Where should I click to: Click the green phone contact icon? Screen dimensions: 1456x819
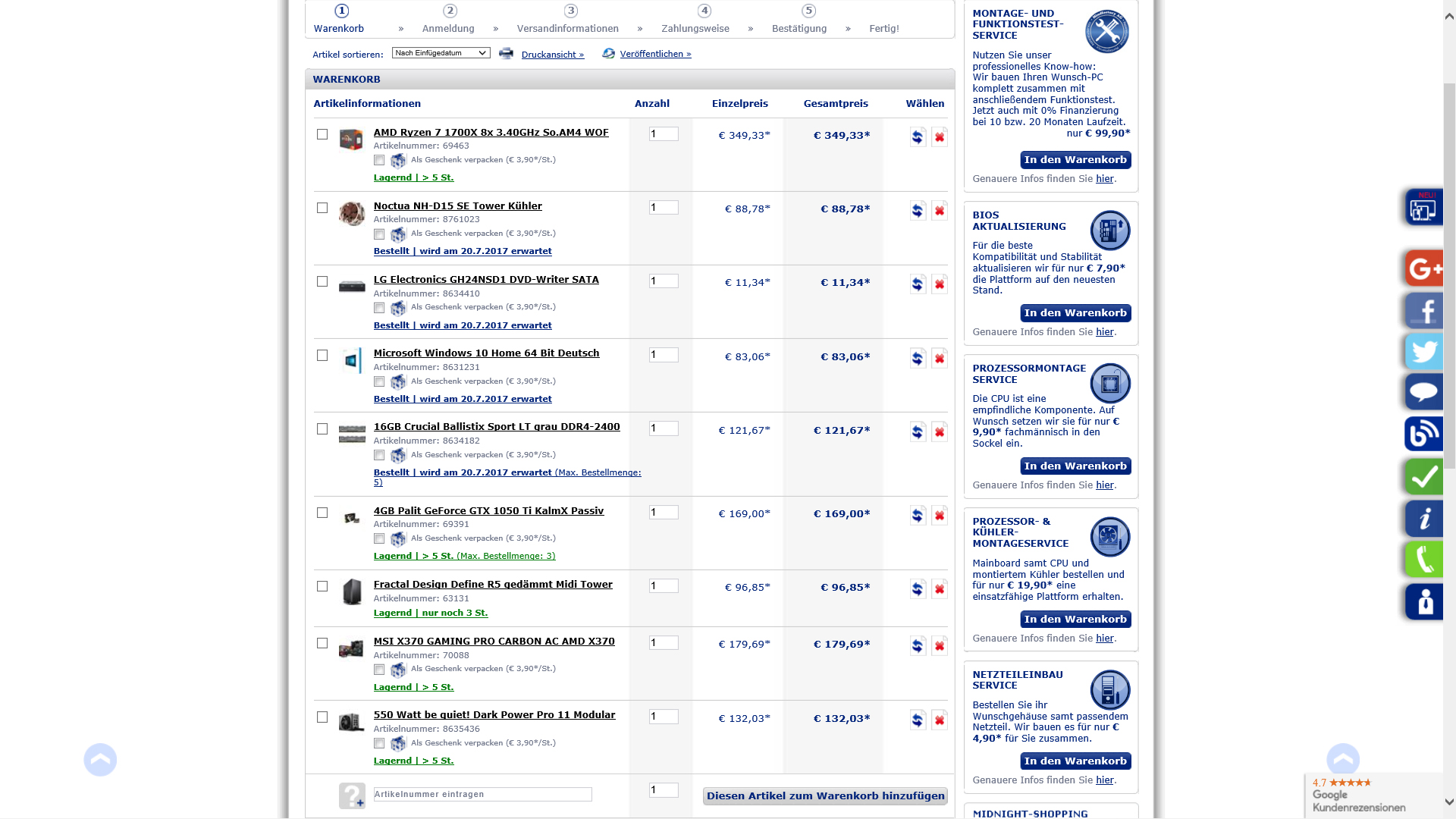pyautogui.click(x=1425, y=560)
